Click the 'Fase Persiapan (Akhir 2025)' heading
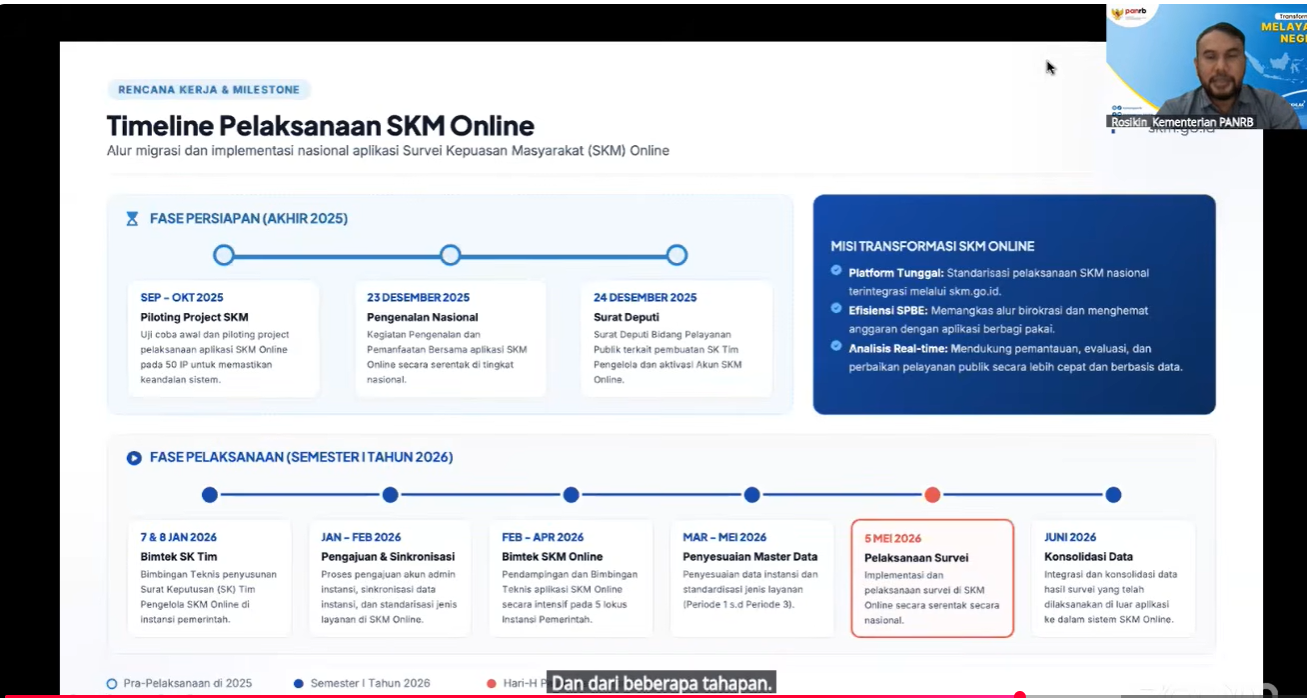 [249, 218]
